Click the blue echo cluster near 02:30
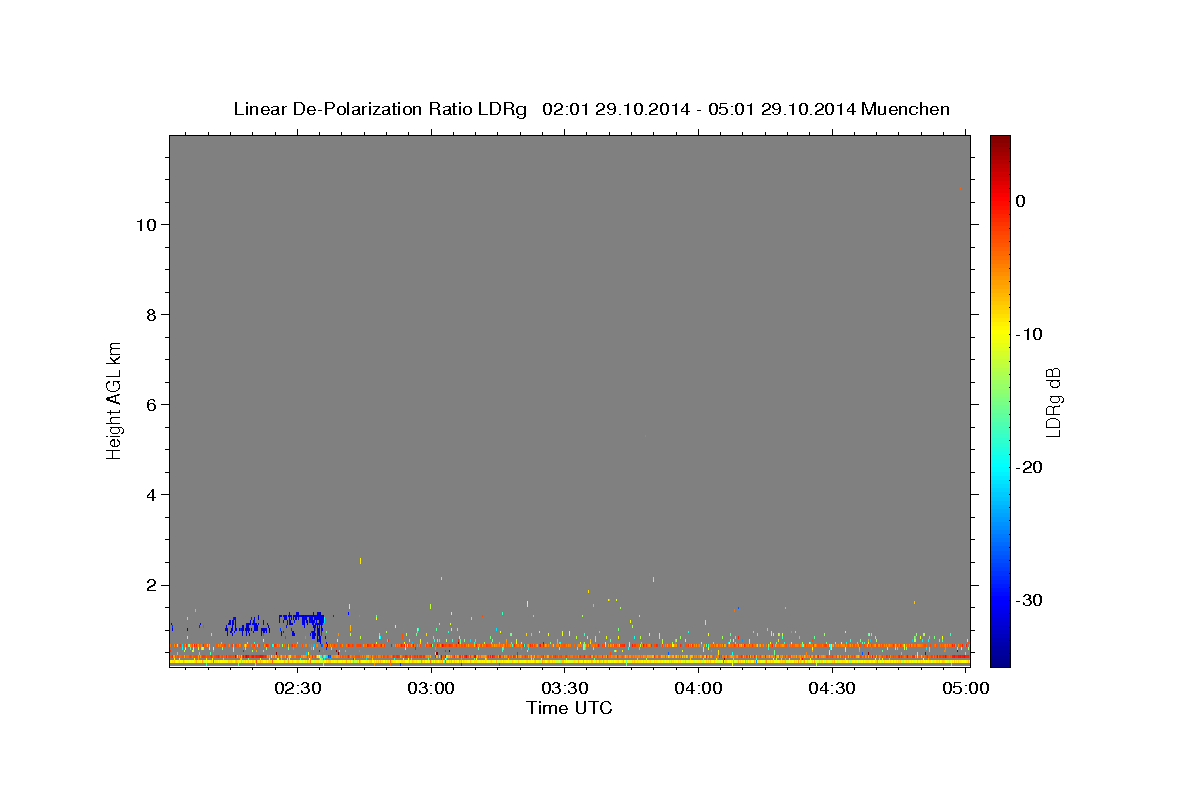Screen dimensions: 1200x800 (302, 625)
